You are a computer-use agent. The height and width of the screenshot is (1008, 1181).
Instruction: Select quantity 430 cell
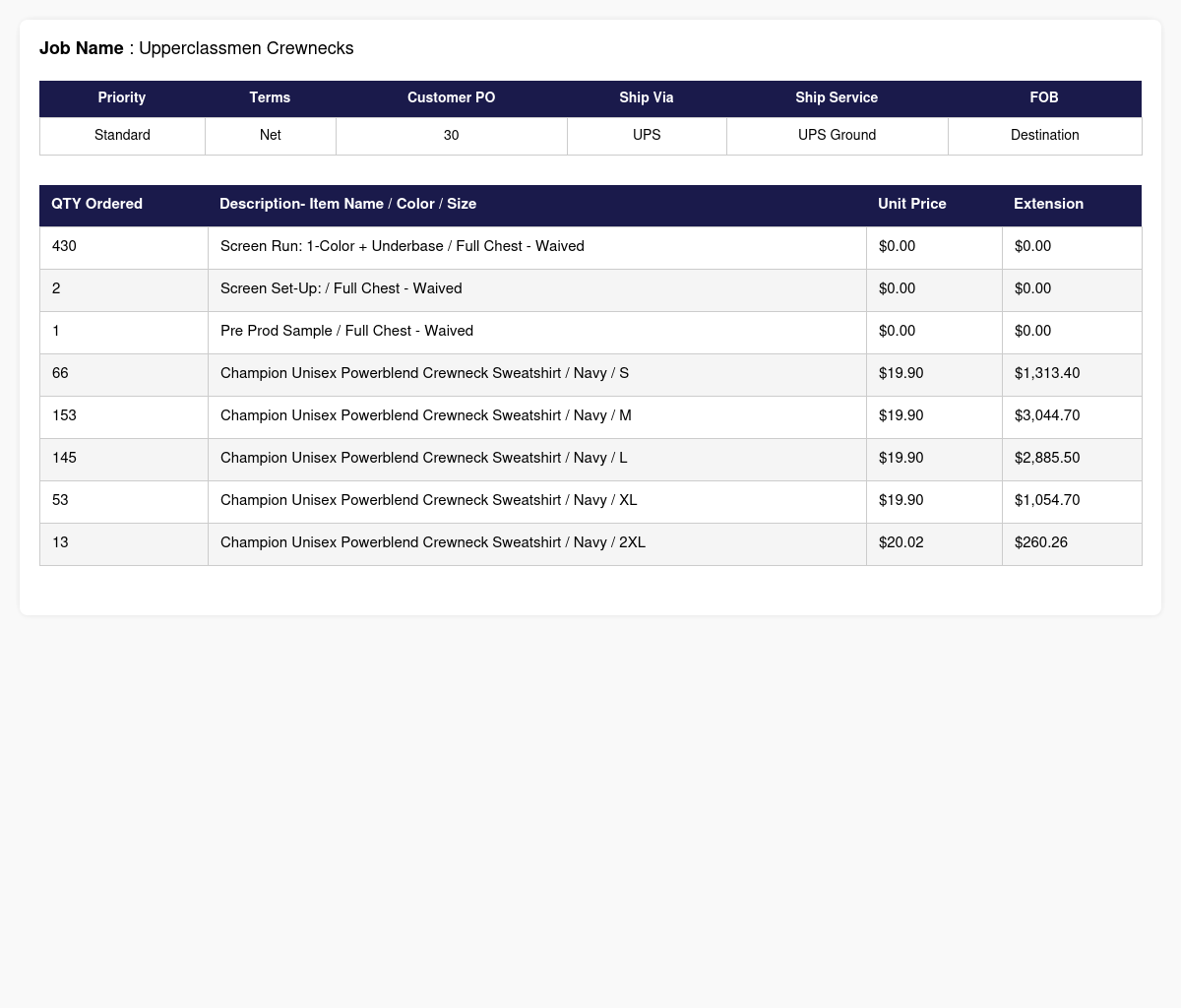(x=124, y=247)
